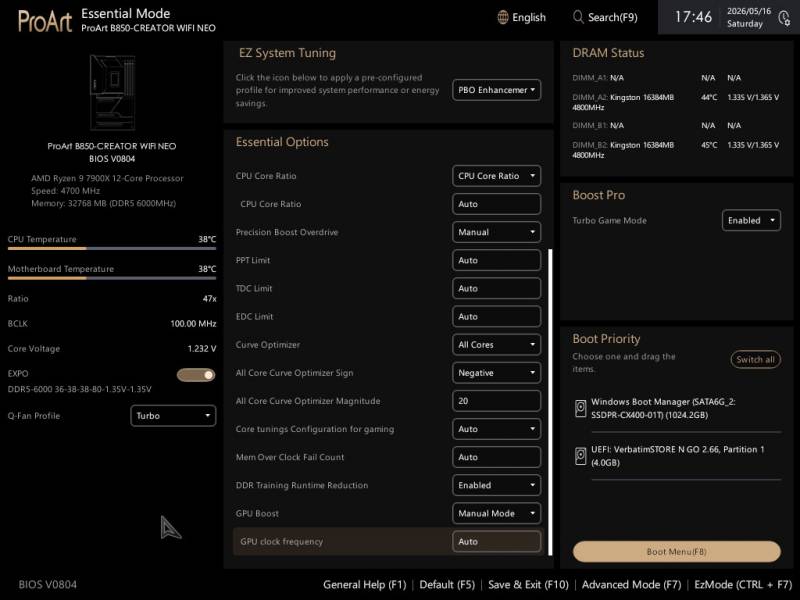This screenshot has height=600, width=800.
Task: Click the Ratio 47x value
Action: click(209, 298)
